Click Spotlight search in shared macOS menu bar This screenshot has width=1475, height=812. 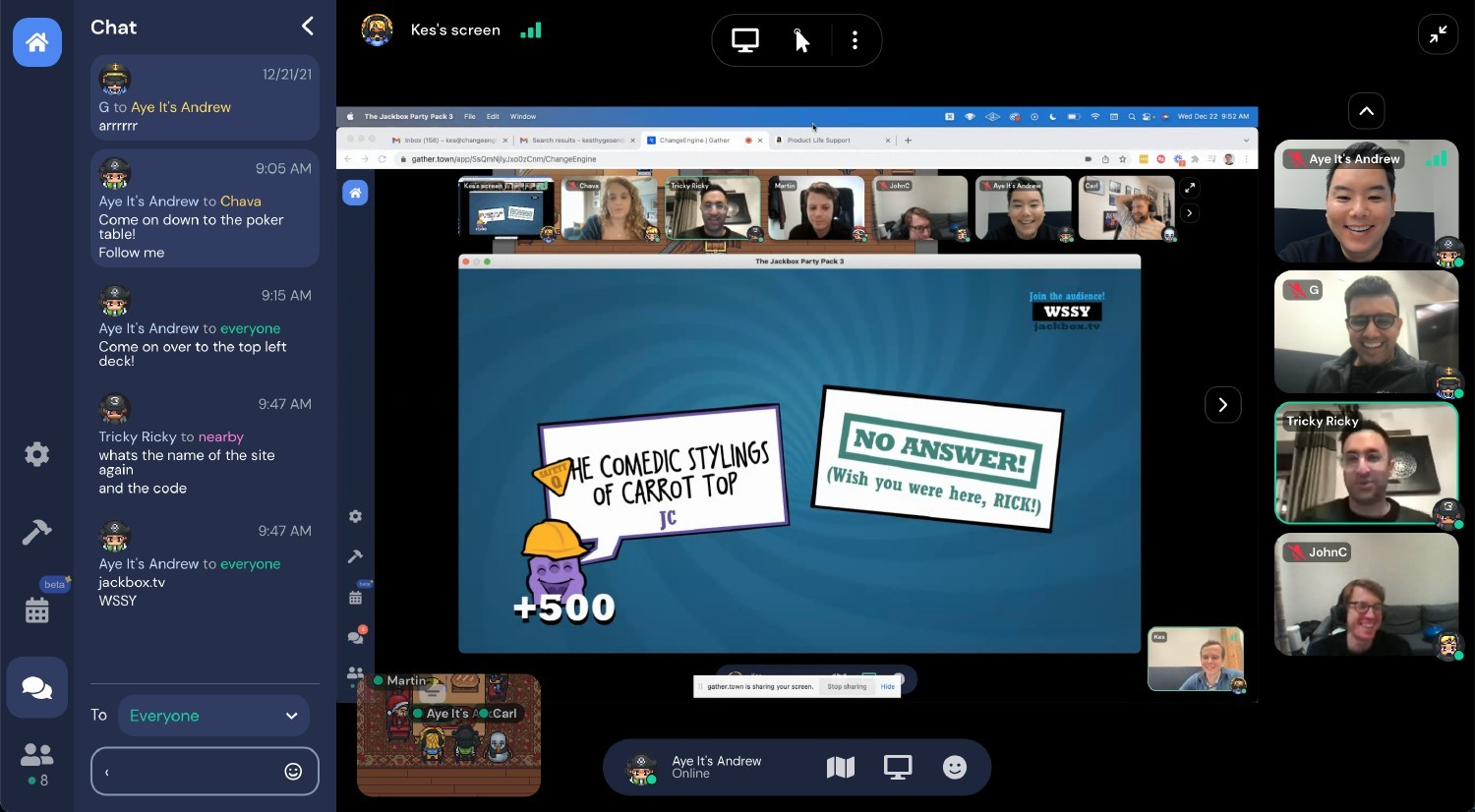[x=1132, y=116]
